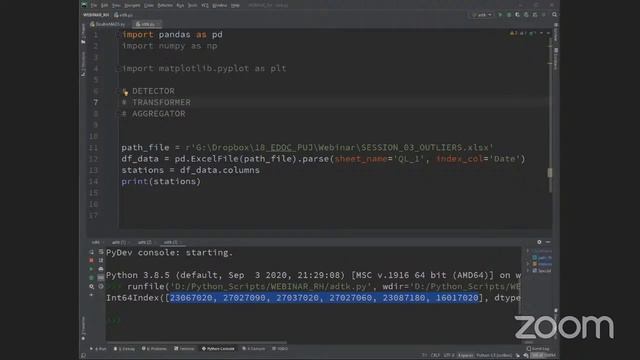Open the adtk run configuration dropdown
The width and height of the screenshot is (640, 360).
click(x=482, y=15)
